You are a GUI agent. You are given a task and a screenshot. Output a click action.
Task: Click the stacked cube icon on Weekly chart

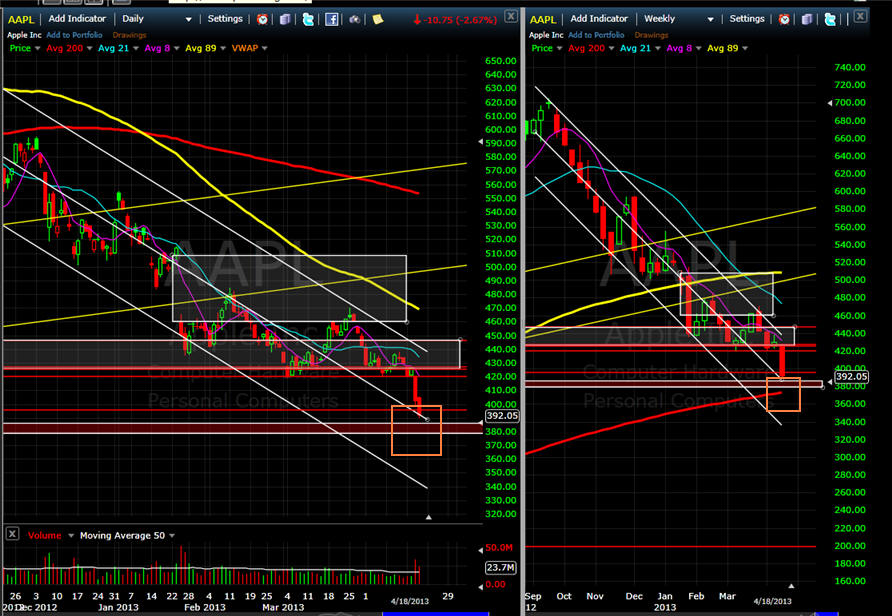(807, 19)
